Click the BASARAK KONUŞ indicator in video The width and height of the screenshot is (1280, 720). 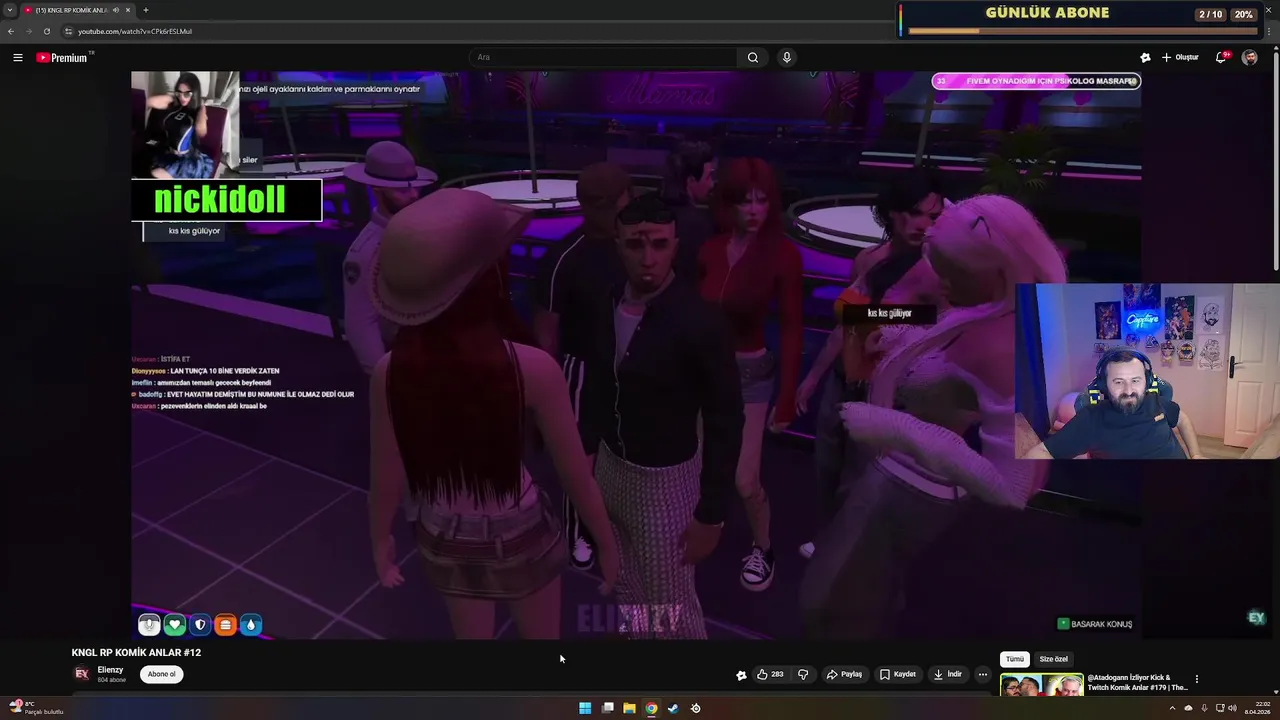1095,624
